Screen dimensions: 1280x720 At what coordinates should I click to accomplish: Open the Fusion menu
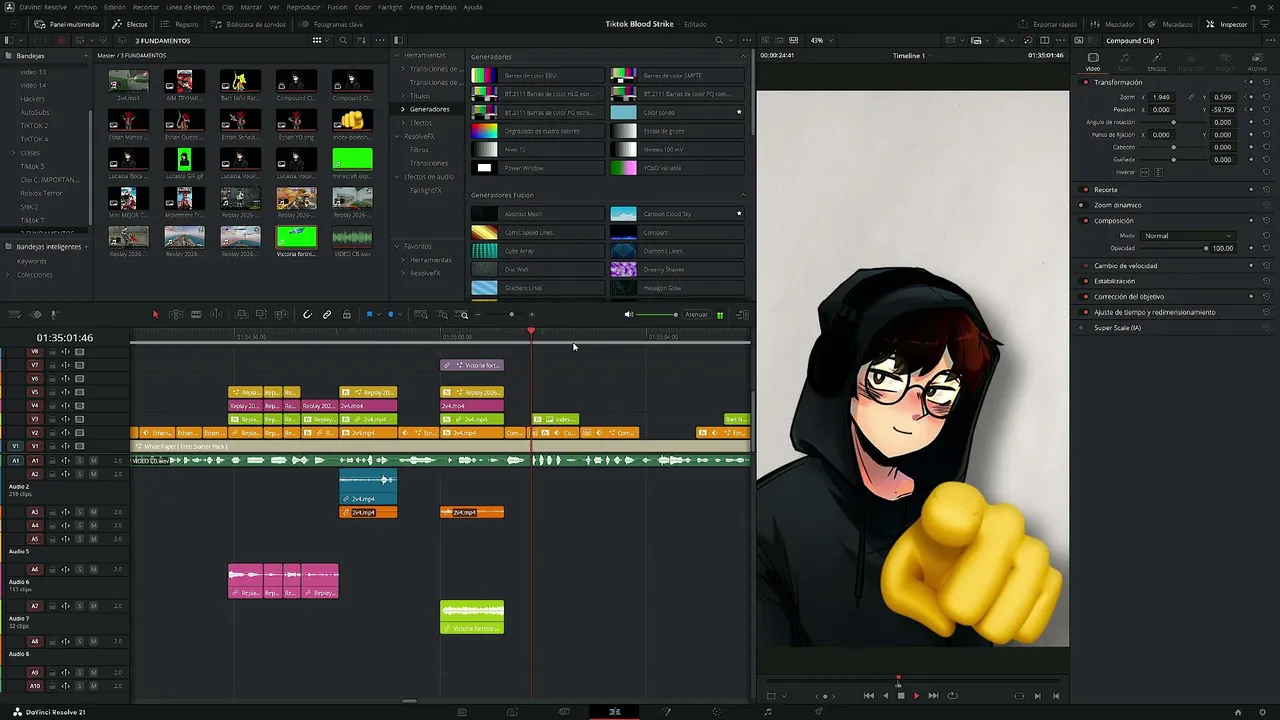tap(337, 7)
